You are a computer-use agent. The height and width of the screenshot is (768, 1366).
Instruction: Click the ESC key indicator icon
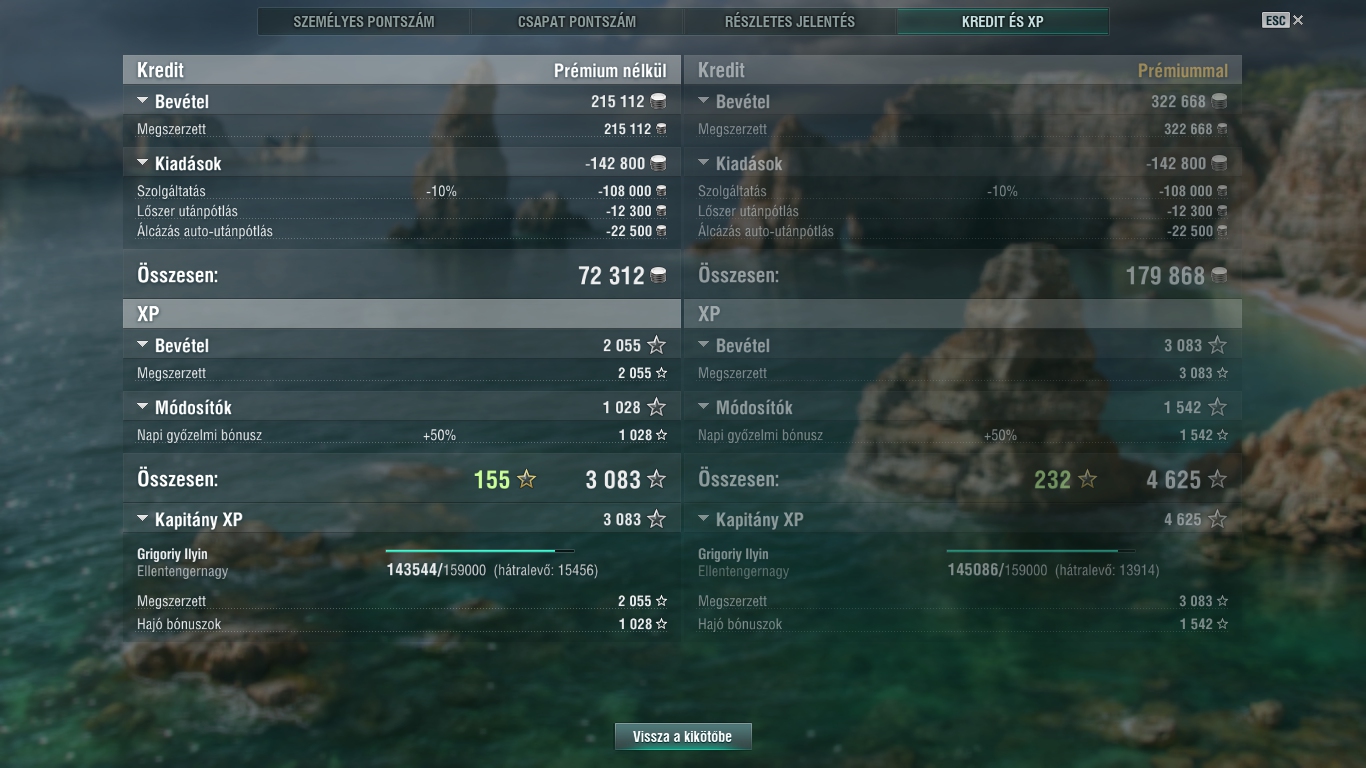[1275, 20]
